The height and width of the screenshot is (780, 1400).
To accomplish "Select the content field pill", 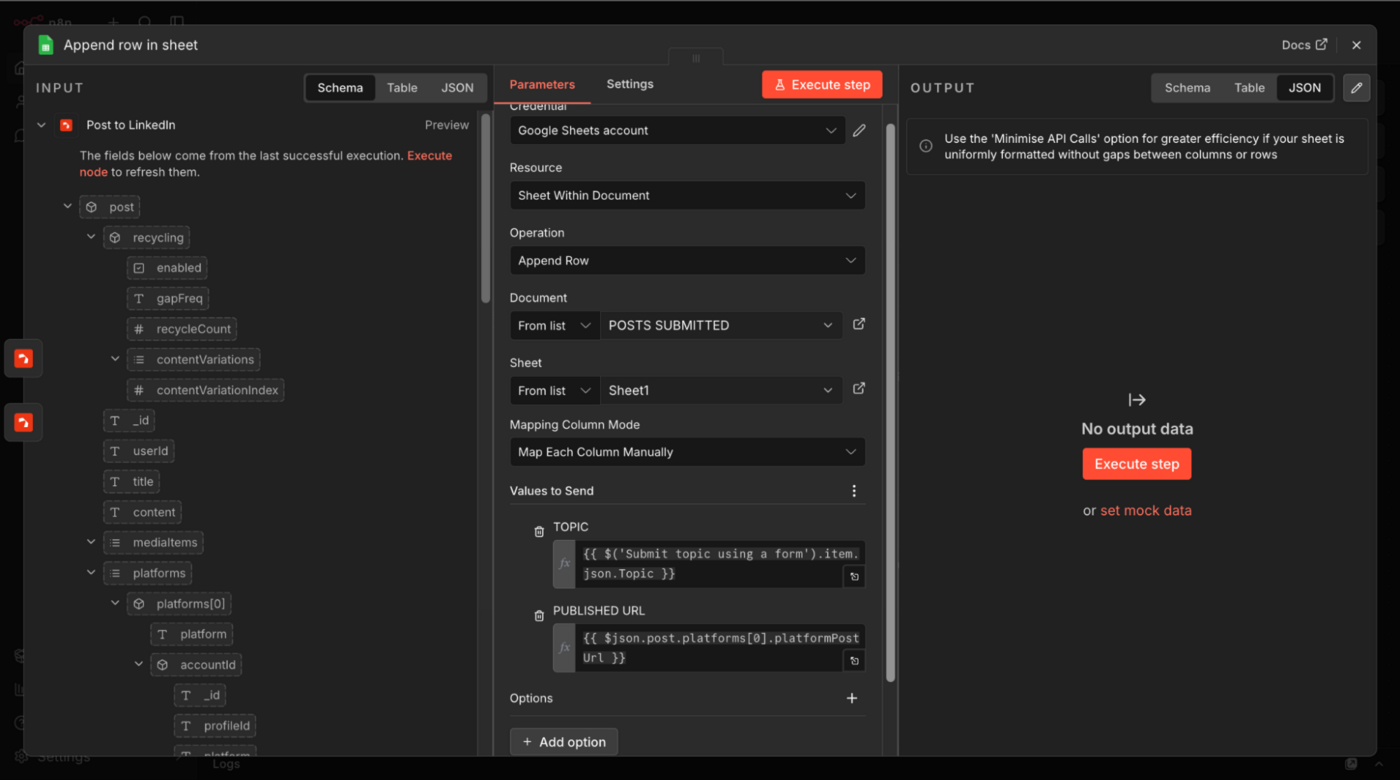I will [142, 512].
